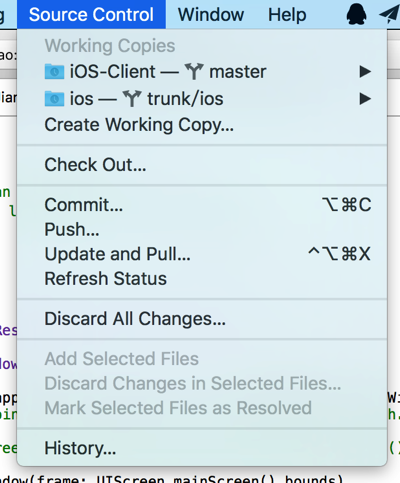Select the ios — trunk/ios working copy
400x483 pixels.
coord(202,99)
